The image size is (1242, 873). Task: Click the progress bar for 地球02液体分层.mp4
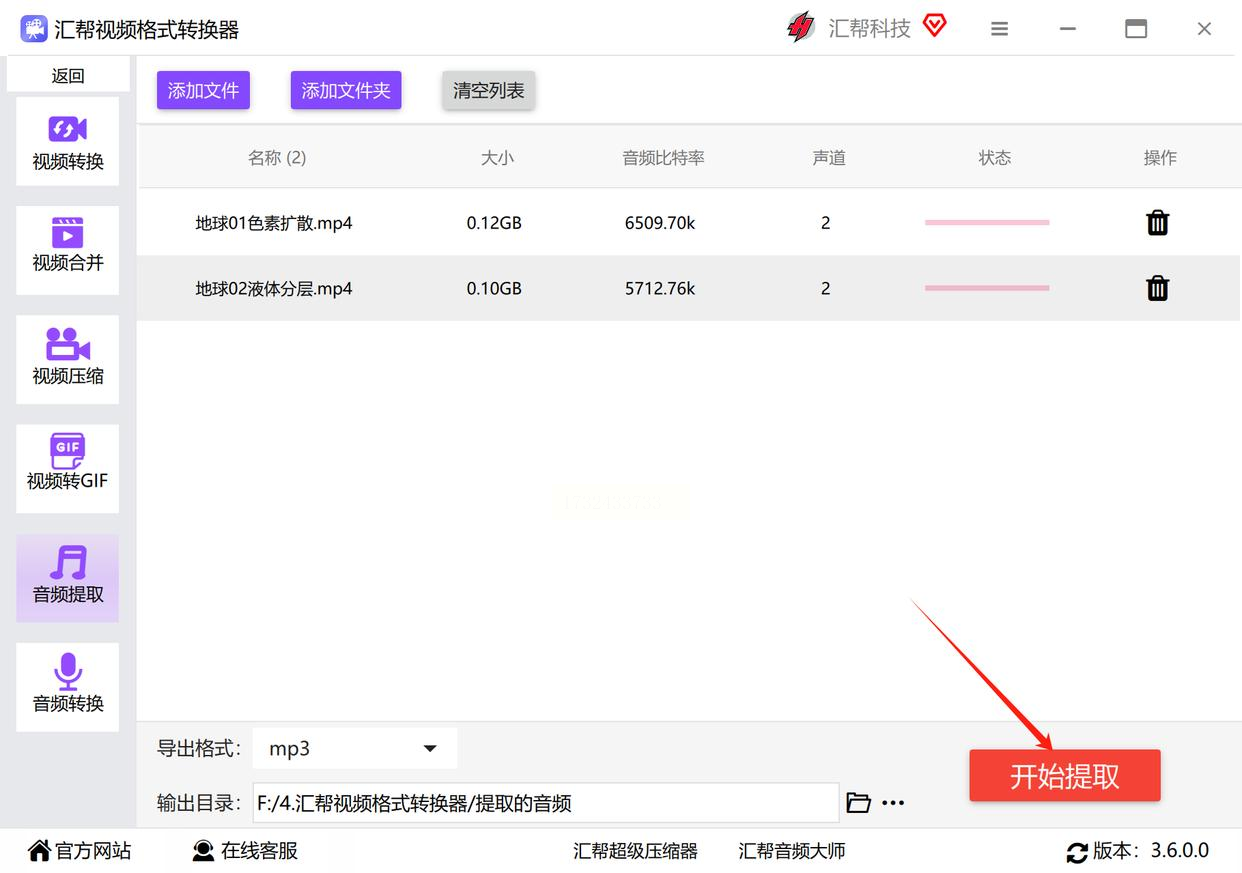tap(987, 288)
